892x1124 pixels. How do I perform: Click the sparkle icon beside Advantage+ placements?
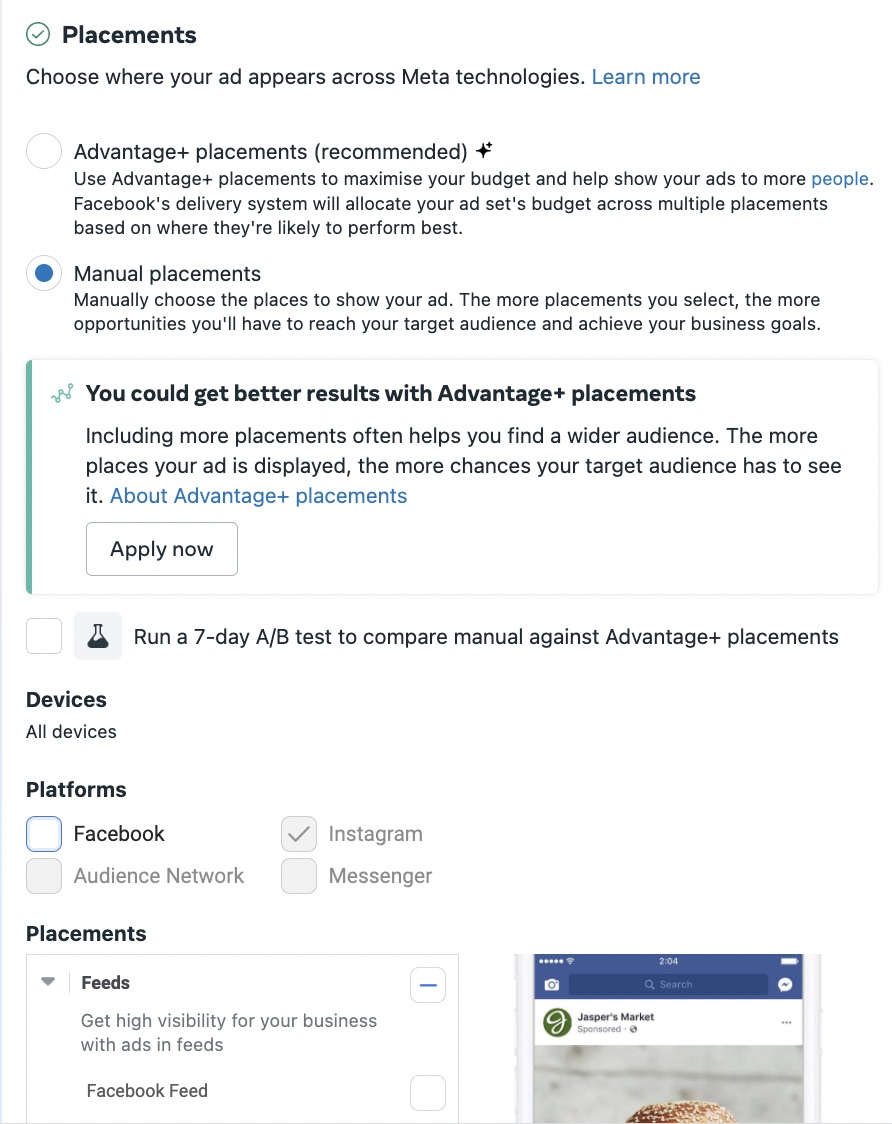click(484, 151)
